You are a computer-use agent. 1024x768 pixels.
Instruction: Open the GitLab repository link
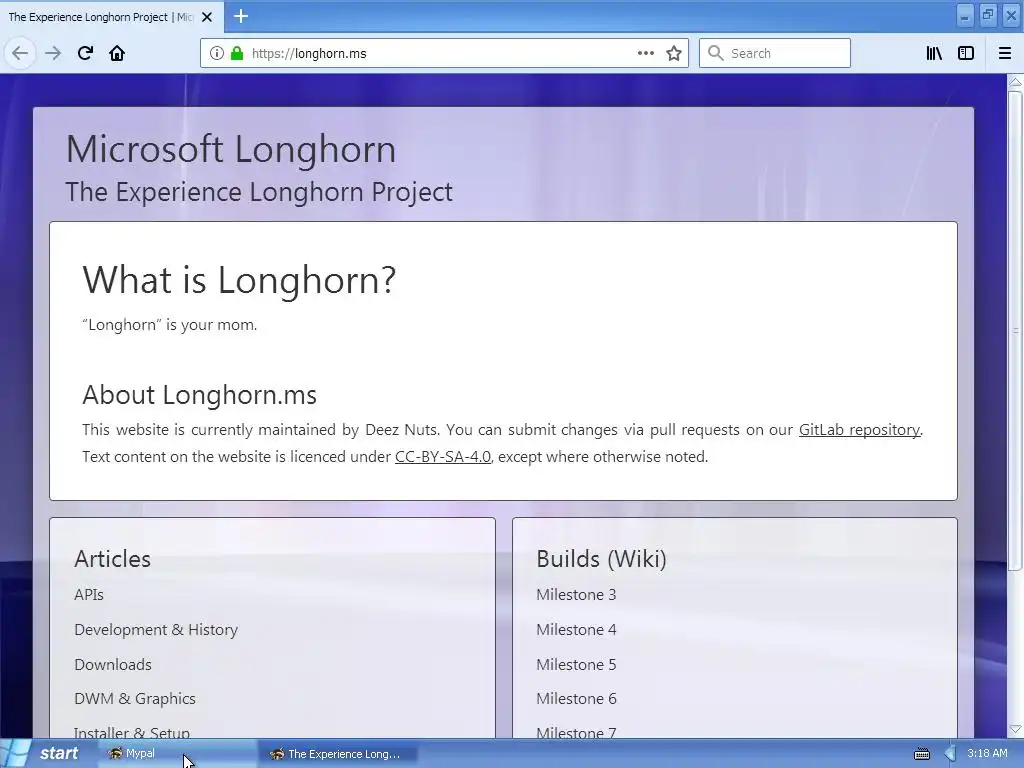click(859, 430)
